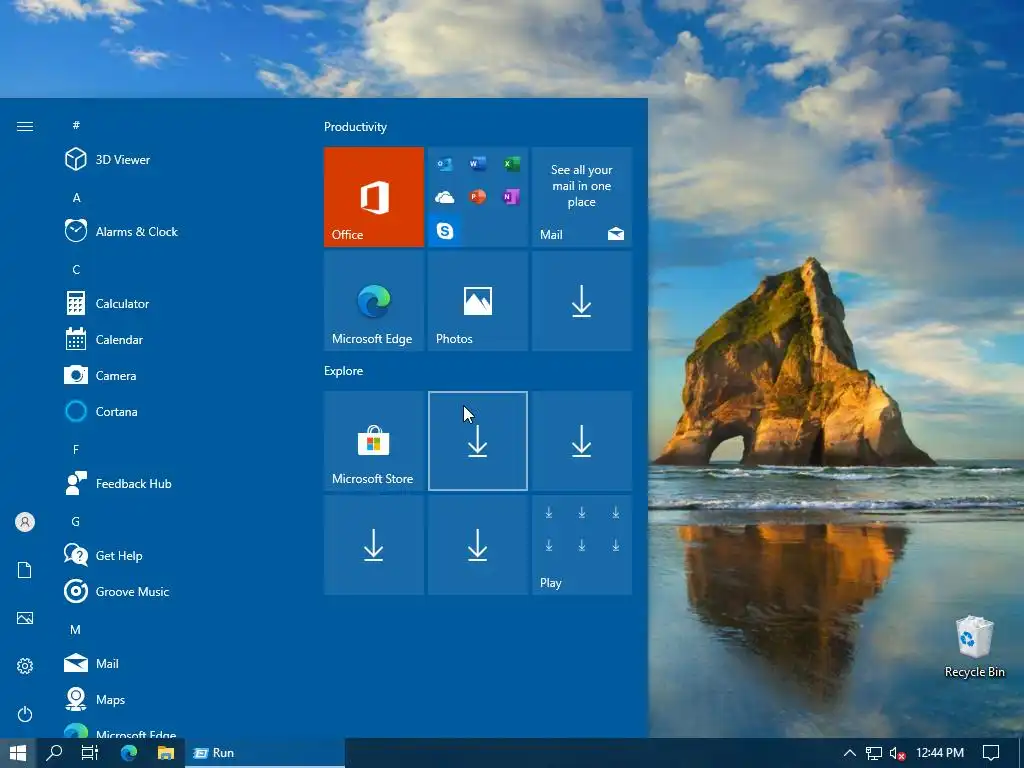Open Settings gear in the Start sidebar
This screenshot has width=1024, height=768.
point(25,666)
